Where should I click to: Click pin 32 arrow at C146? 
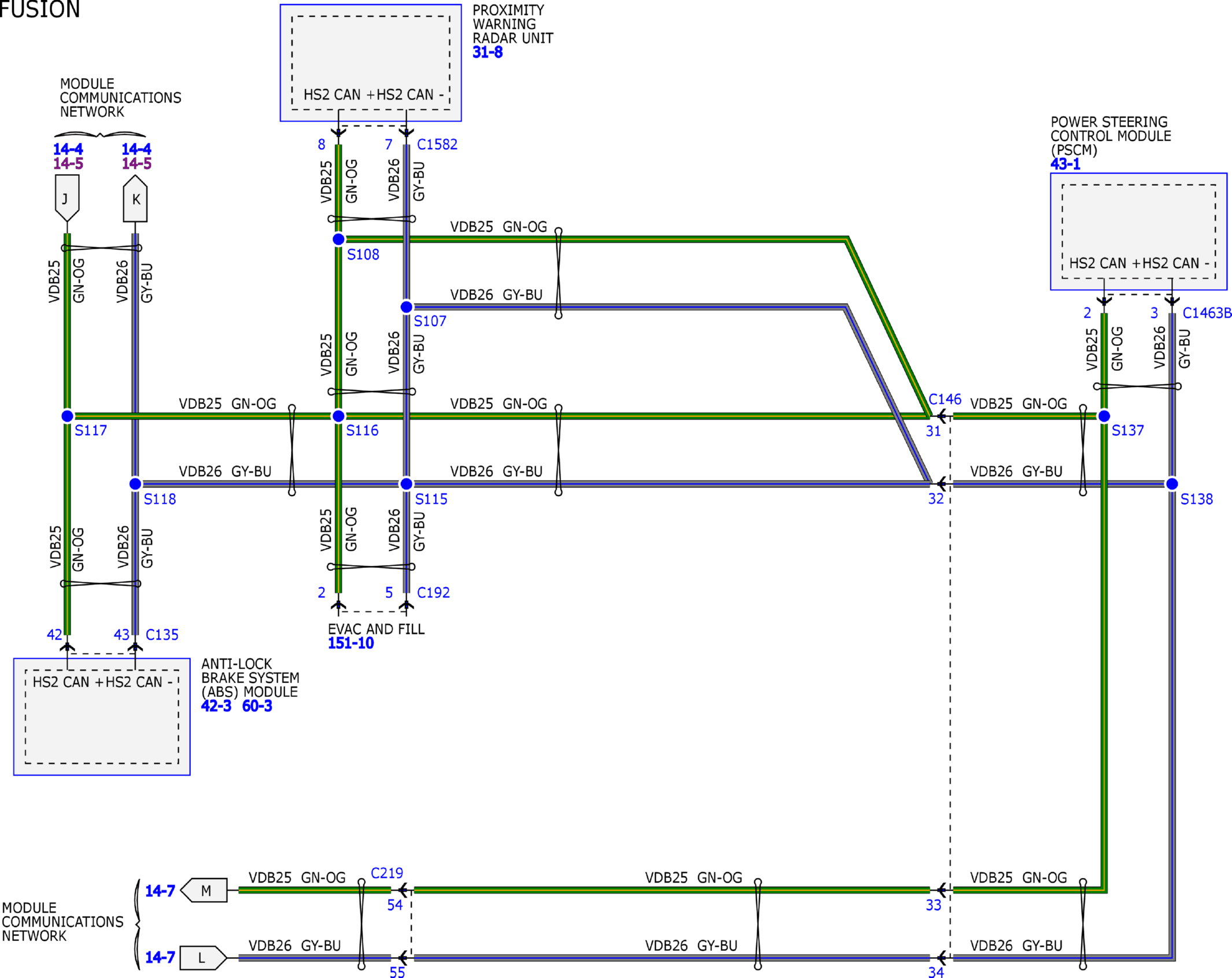[942, 483]
